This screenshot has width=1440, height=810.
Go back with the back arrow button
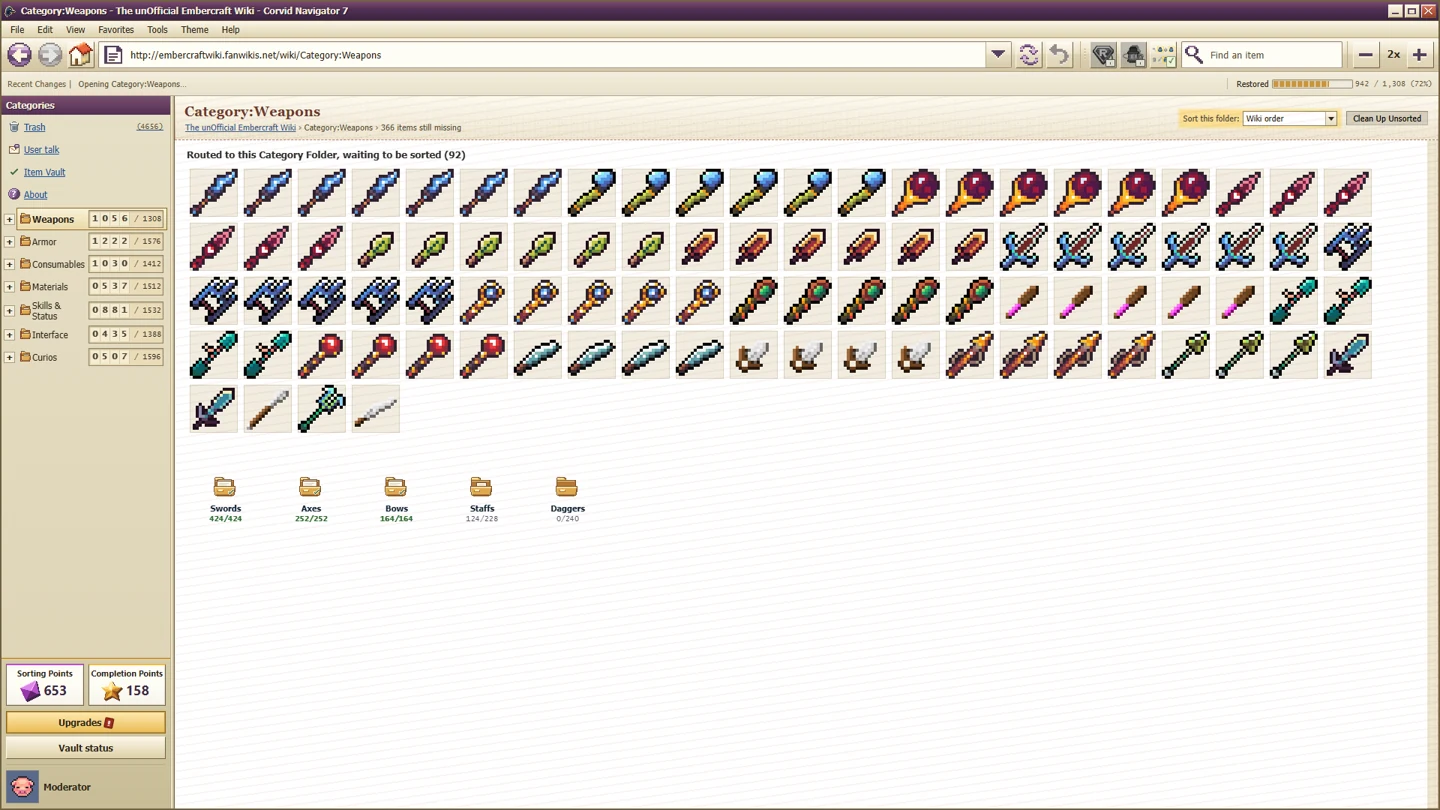[19, 55]
